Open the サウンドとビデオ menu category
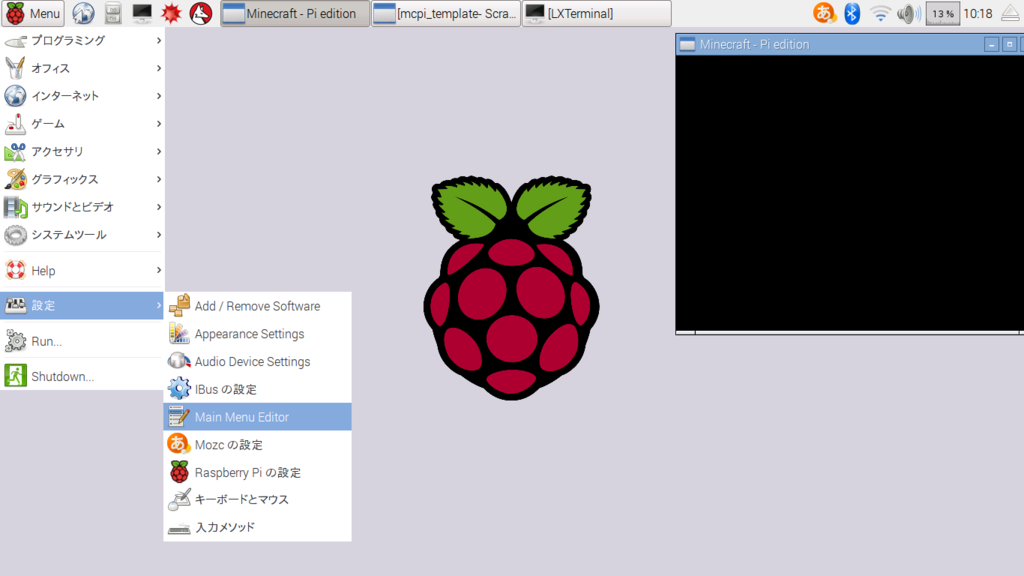 (x=82, y=207)
